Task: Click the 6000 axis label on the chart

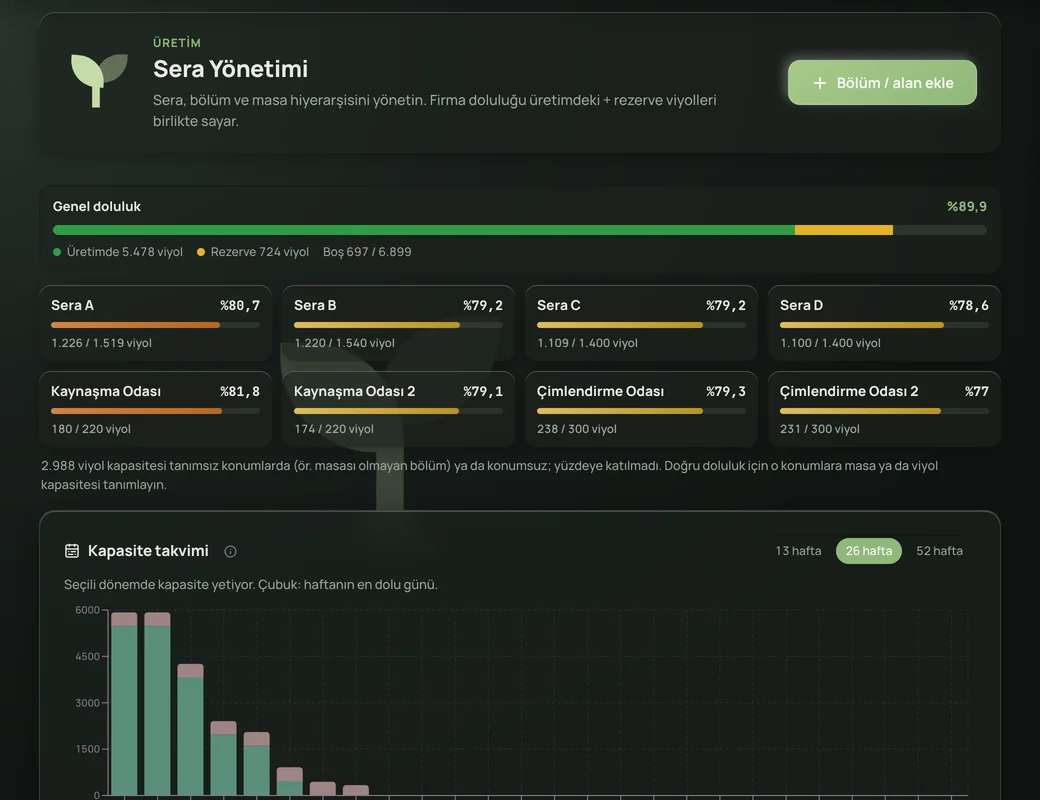Action: 87,610
